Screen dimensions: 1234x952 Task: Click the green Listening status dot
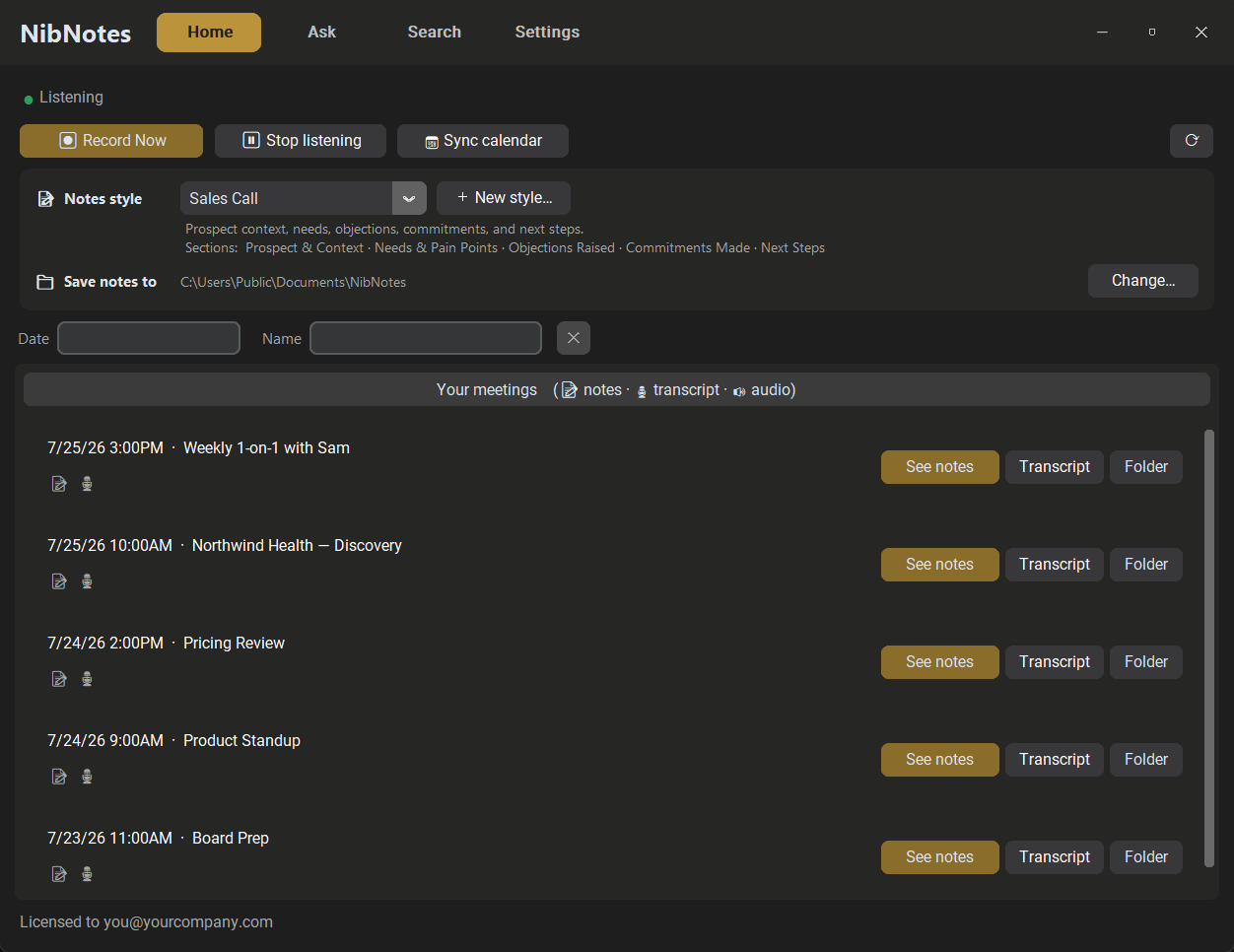pyautogui.click(x=29, y=100)
